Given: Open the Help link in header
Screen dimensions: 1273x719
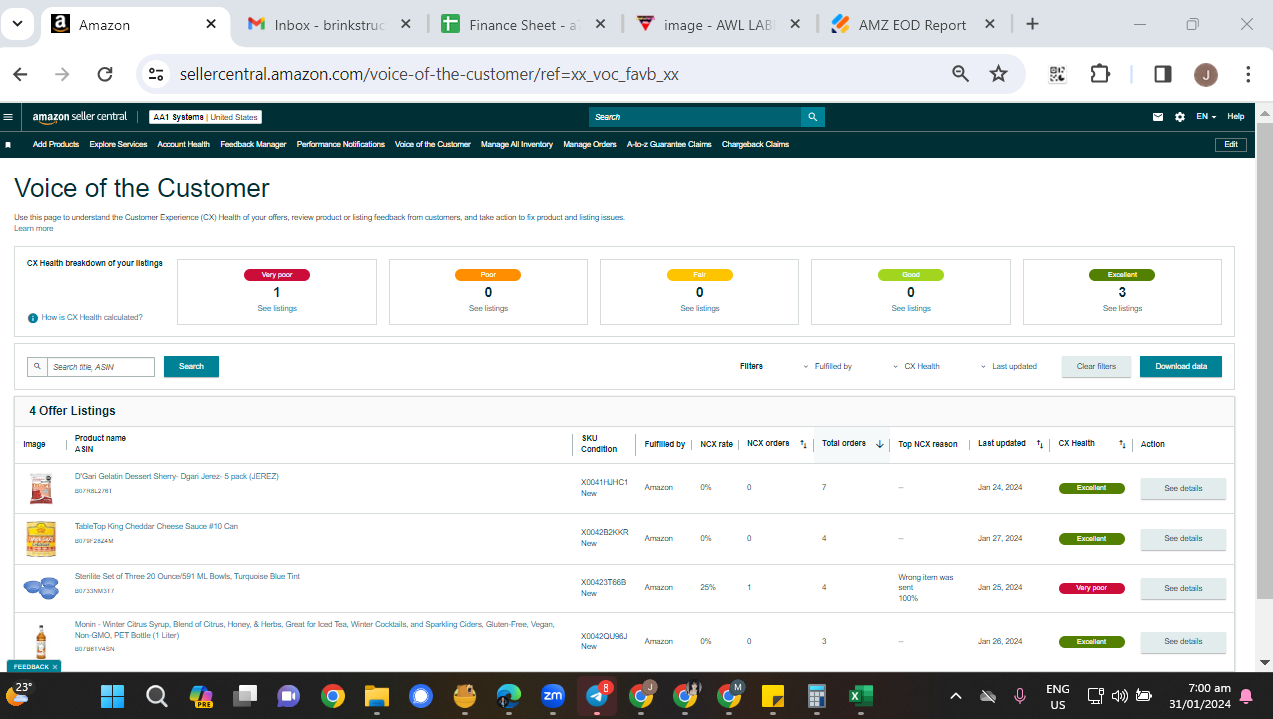Looking at the screenshot, I should [x=1236, y=117].
